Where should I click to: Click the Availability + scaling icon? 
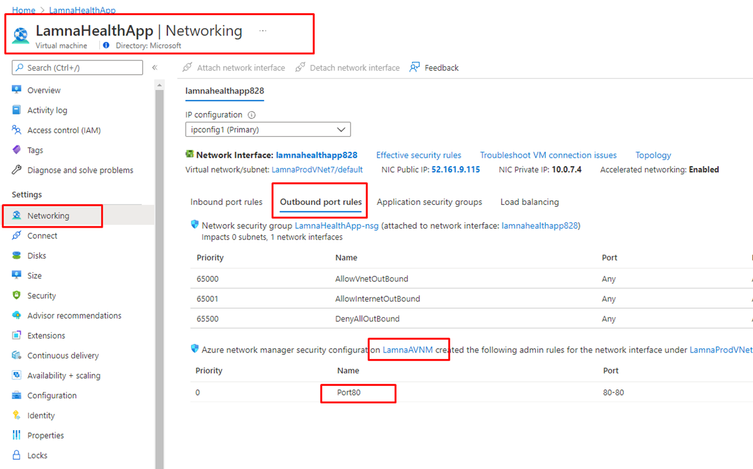[16, 375]
